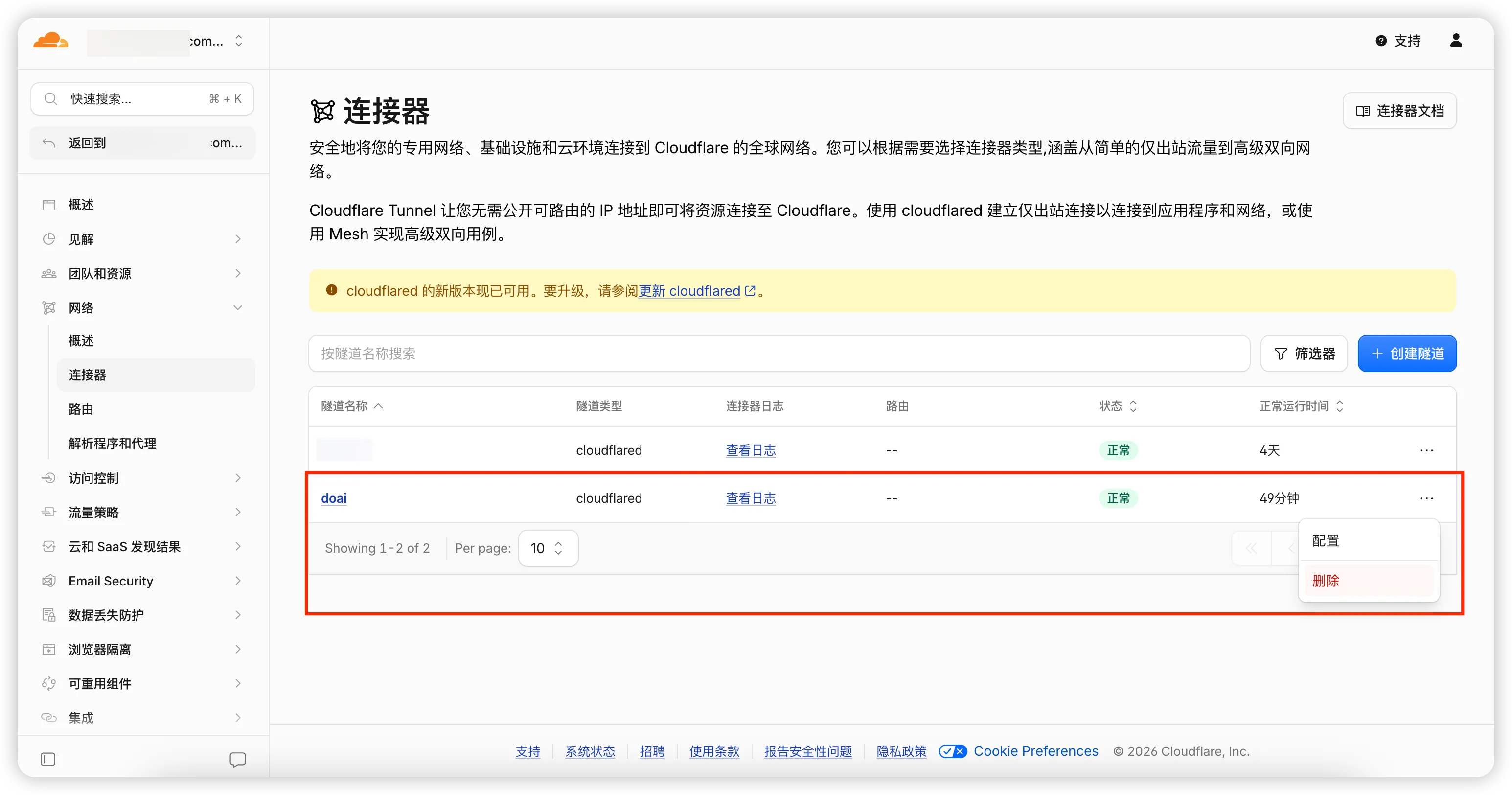Click the 报告安全性问题 footer link

[x=808, y=751]
